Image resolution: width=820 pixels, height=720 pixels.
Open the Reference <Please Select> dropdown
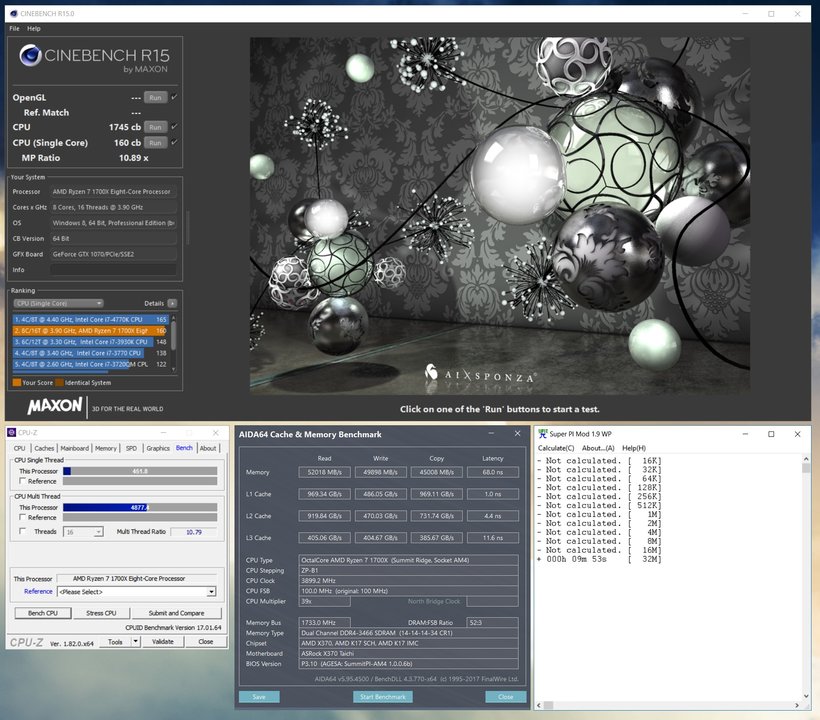click(x=136, y=592)
